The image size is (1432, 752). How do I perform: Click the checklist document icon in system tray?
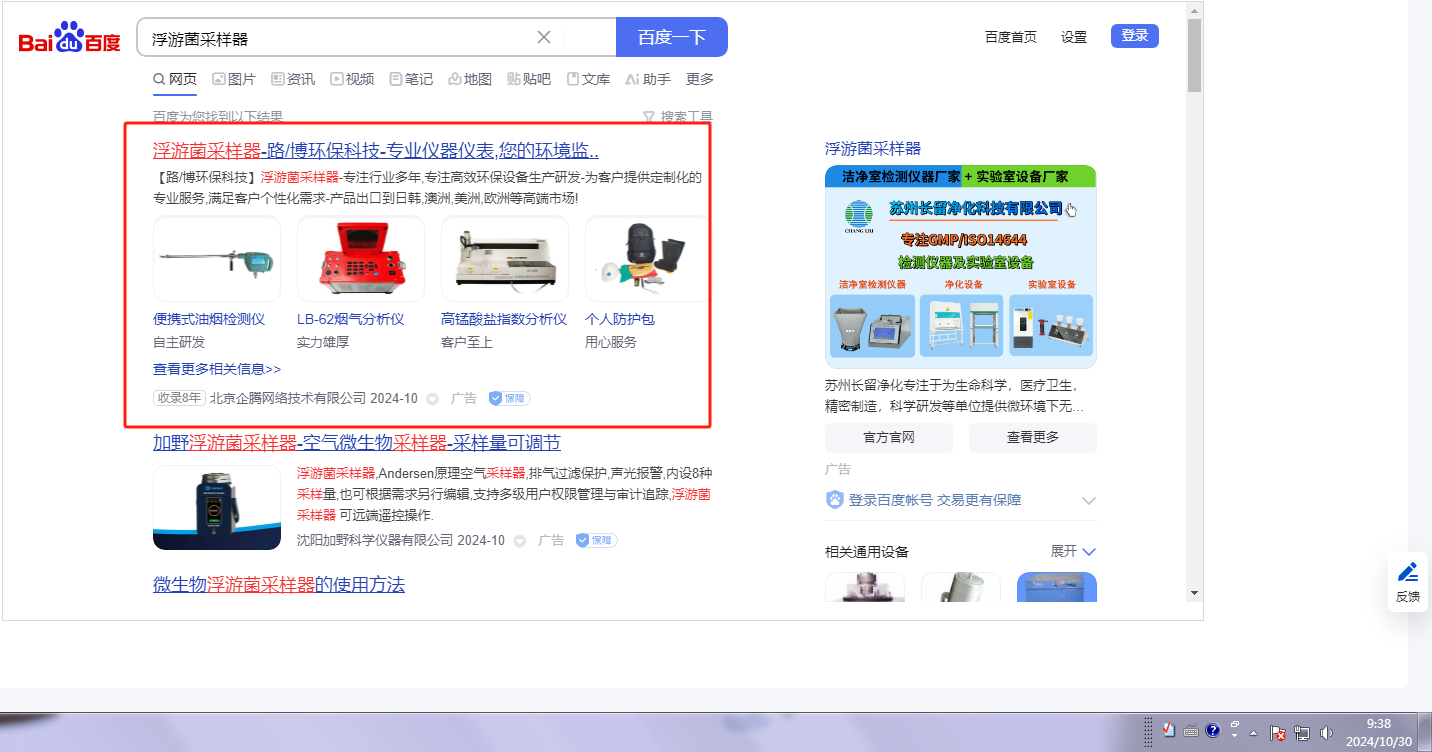(1169, 731)
